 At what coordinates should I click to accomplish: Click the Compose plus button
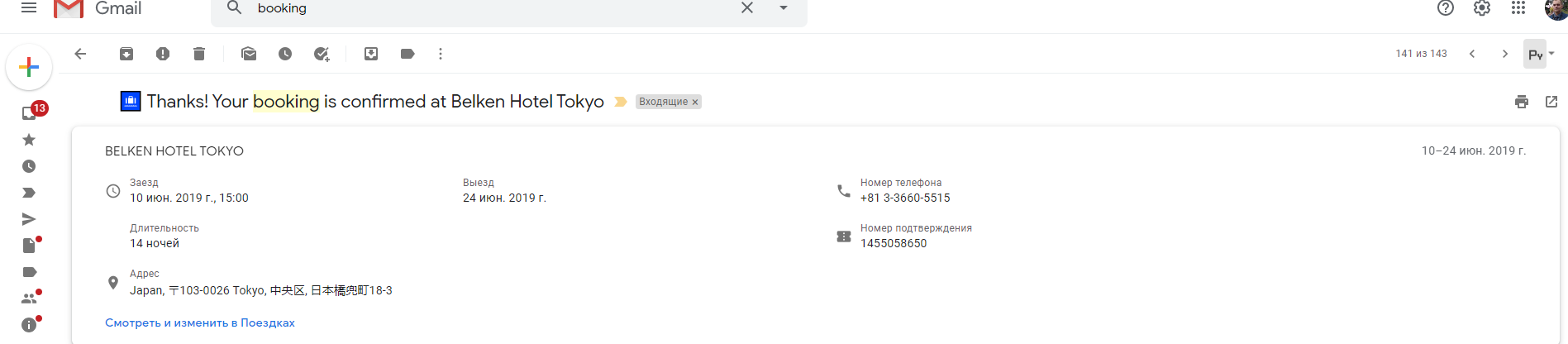[x=29, y=67]
